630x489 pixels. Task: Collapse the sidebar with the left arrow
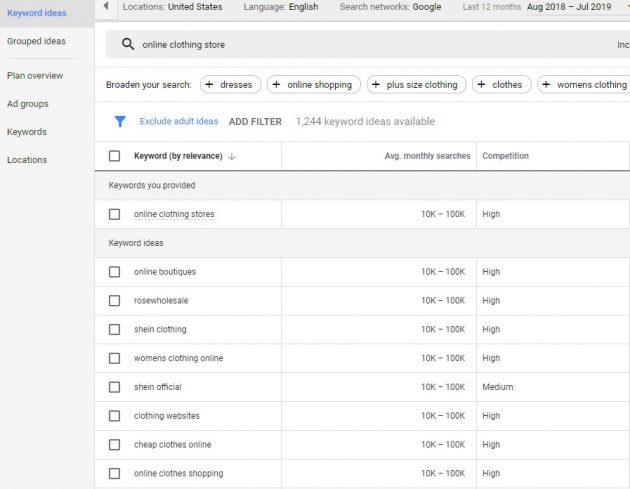106,6
